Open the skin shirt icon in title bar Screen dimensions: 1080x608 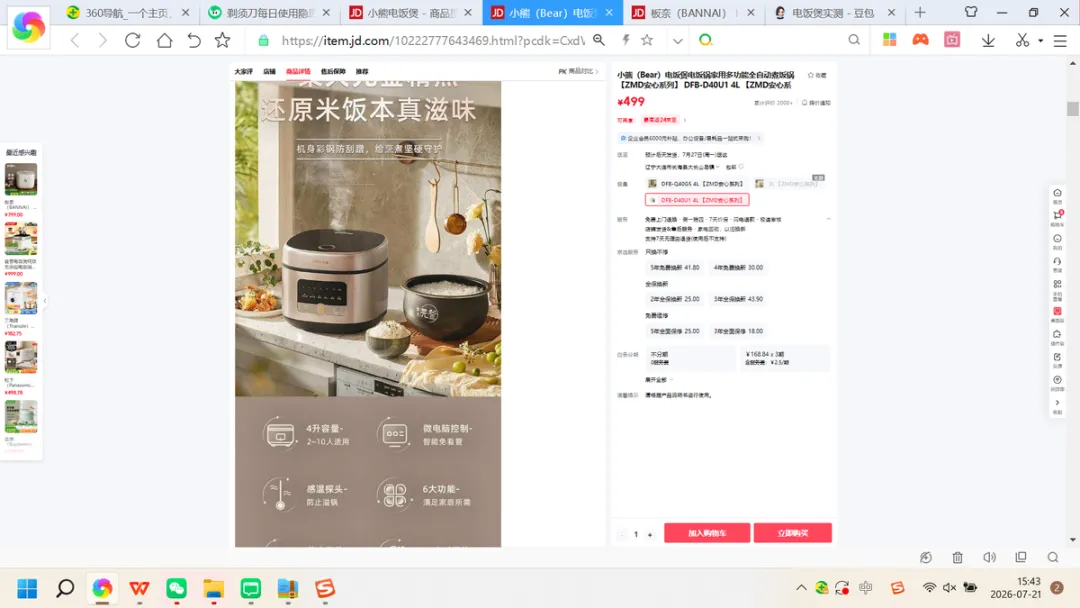tap(970, 12)
